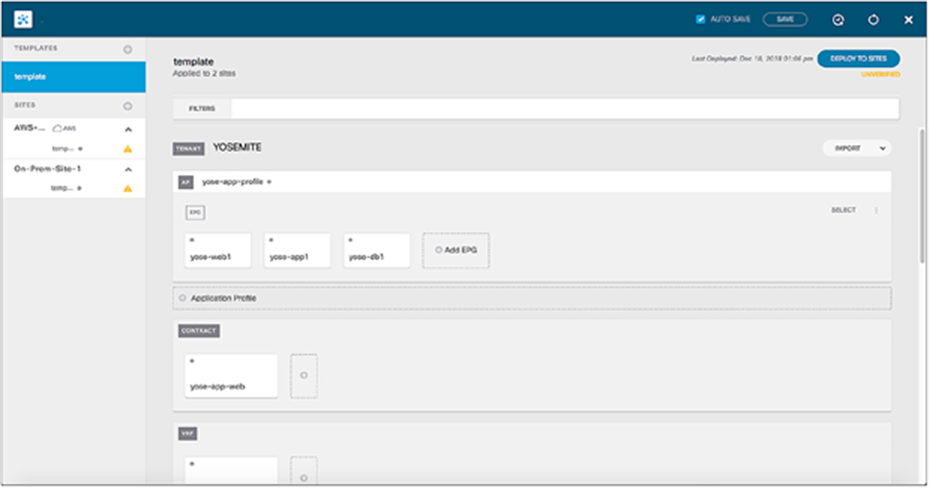Select the yose-web1 EPG card
The image size is (929, 488).
tap(217, 250)
